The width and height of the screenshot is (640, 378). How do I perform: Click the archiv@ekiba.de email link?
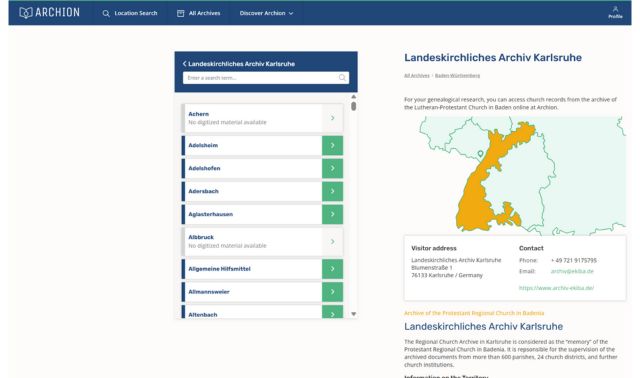pyautogui.click(x=572, y=271)
